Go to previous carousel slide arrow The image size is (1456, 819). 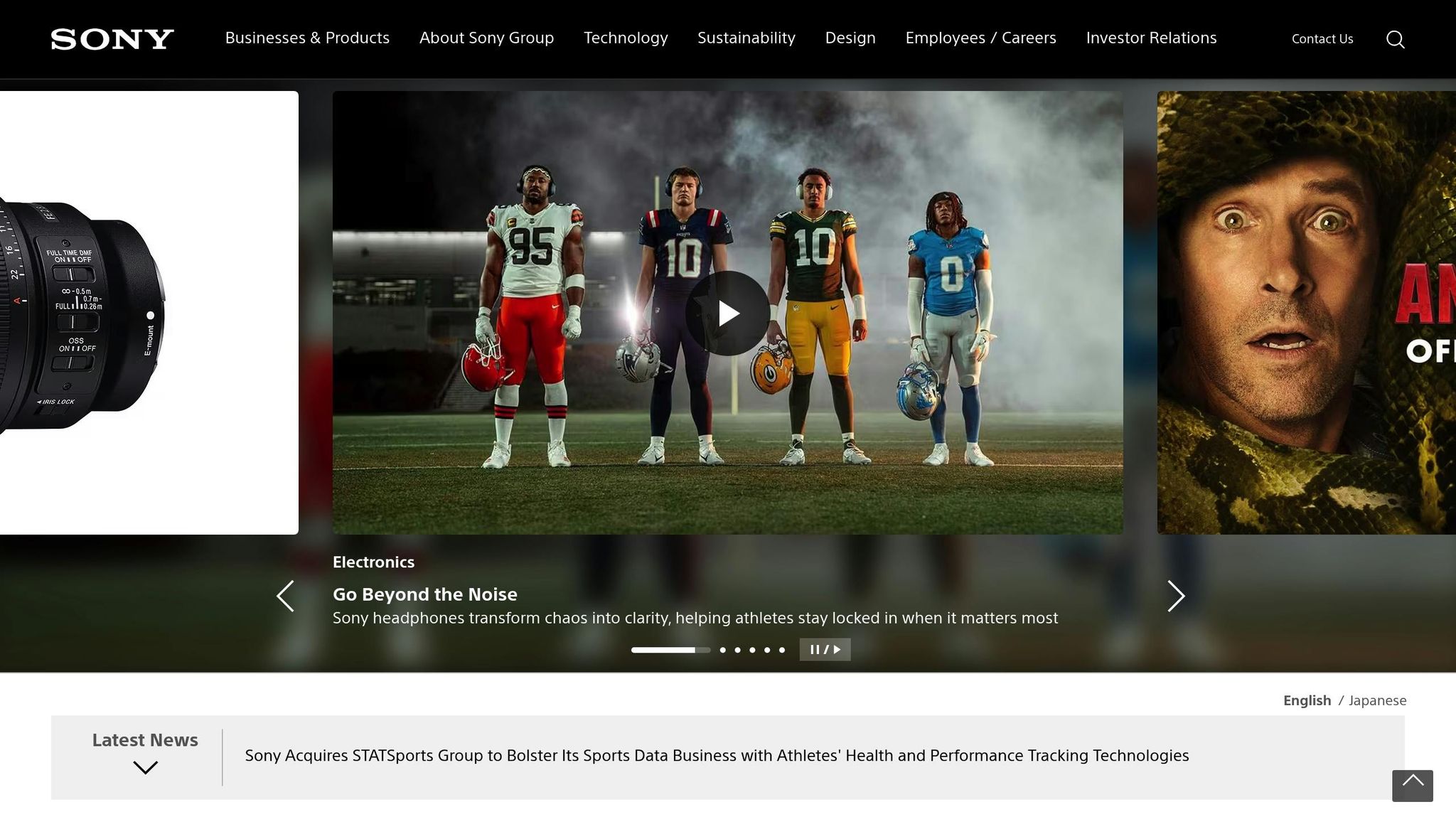coord(286,596)
